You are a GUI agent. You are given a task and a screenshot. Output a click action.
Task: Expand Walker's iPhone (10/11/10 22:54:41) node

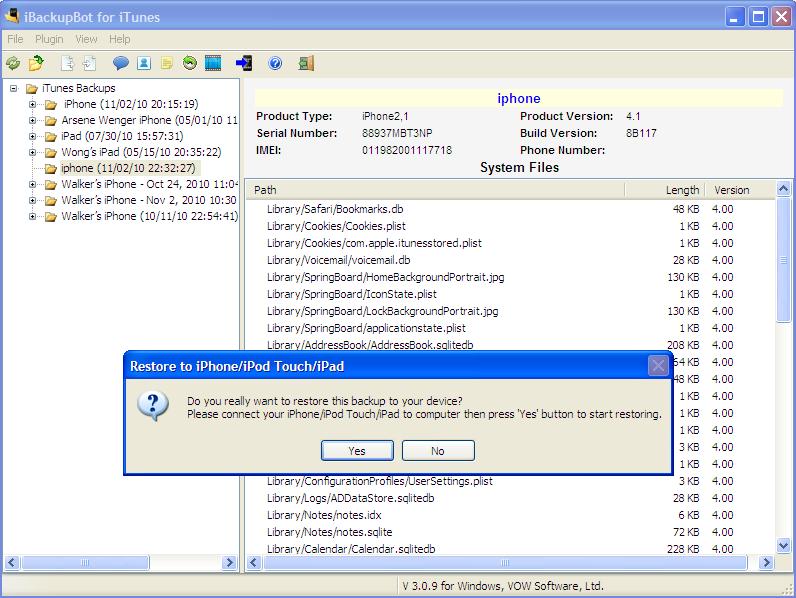(x=32, y=216)
